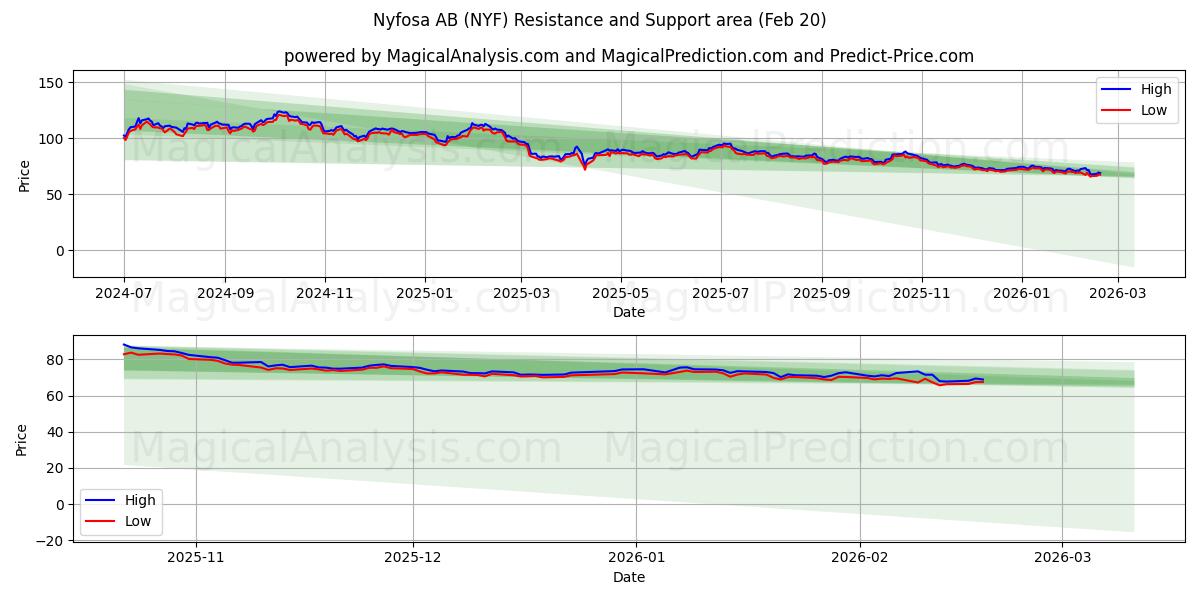
Task: Click the '40' y-axis tick on bottom chart
Action: [56, 432]
